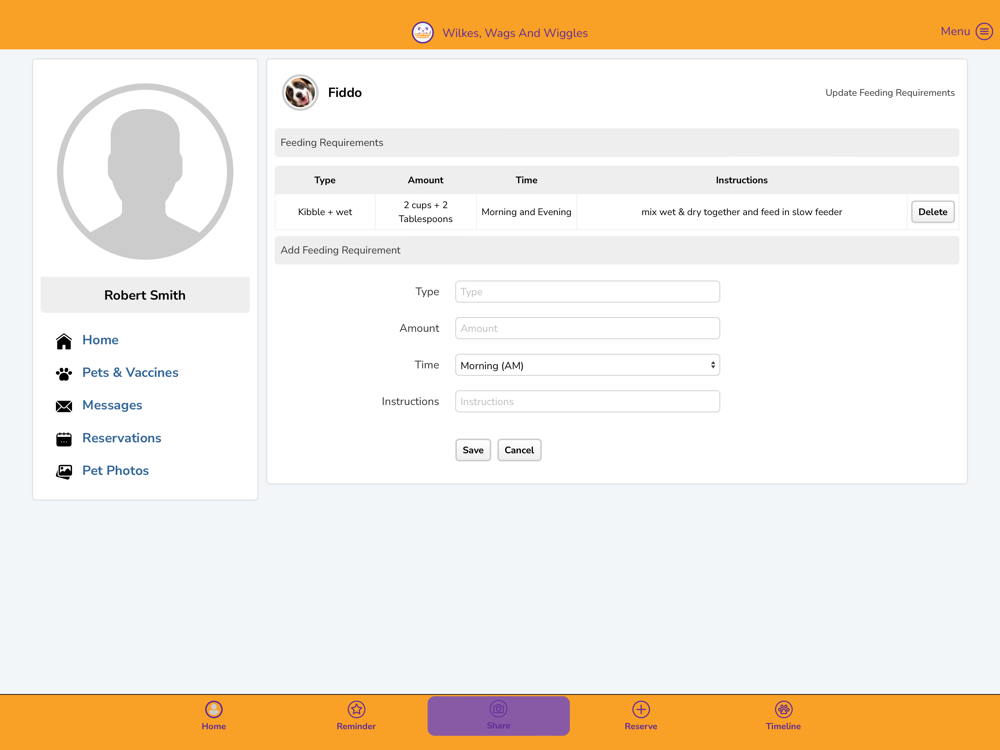Click the Share label in bottom bar

coord(498,726)
